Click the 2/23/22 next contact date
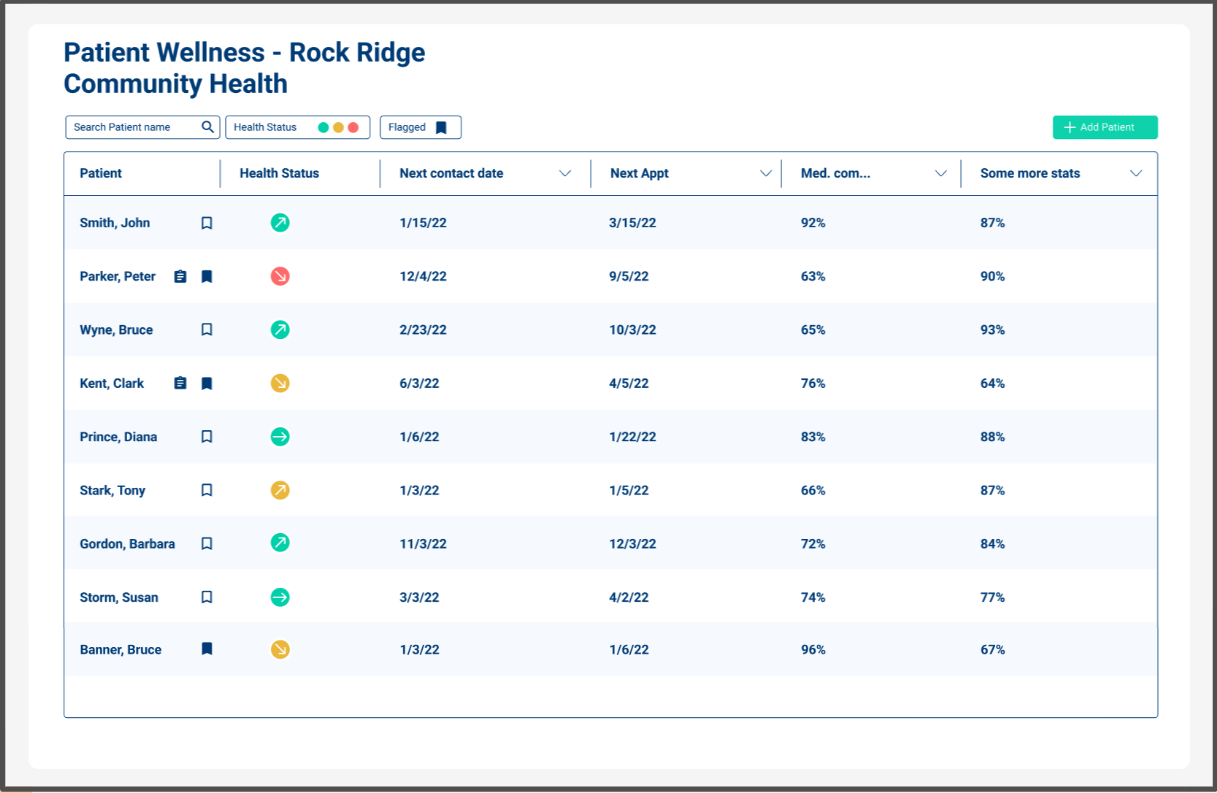1217x793 pixels. pyautogui.click(x=423, y=330)
